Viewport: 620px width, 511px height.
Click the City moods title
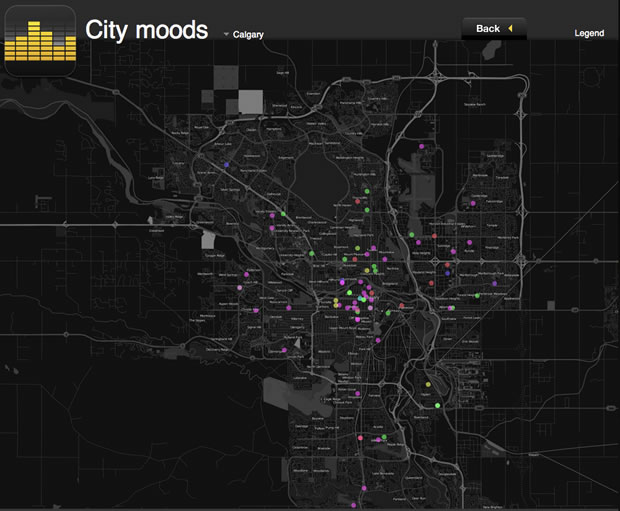147,30
